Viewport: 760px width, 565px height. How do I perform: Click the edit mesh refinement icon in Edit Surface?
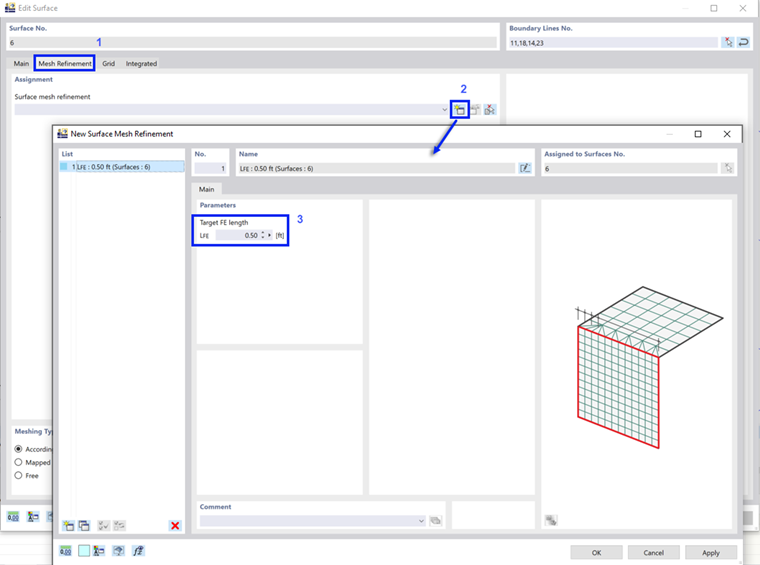(x=475, y=110)
